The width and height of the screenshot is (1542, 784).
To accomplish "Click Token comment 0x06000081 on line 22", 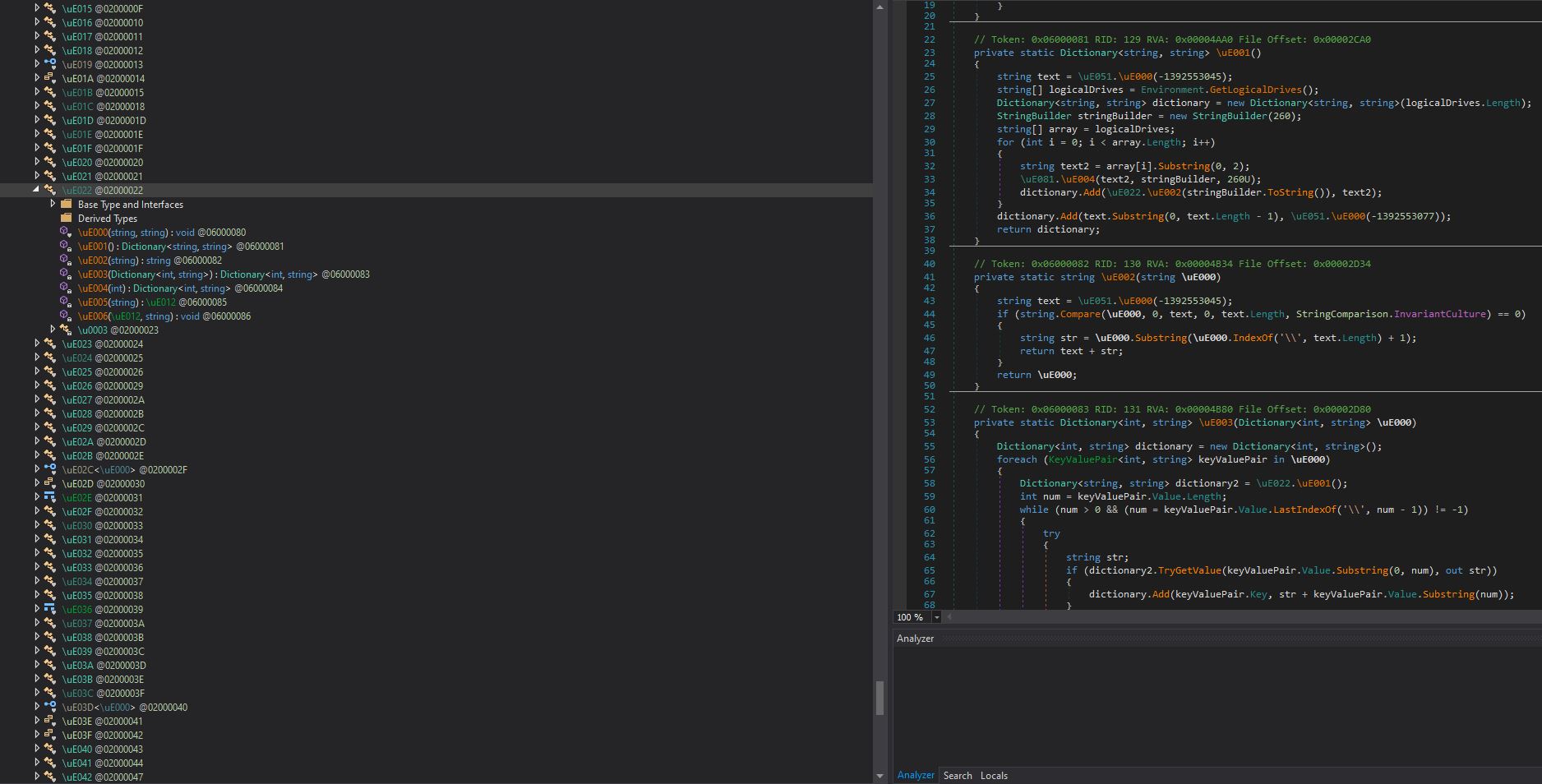I will click(1172, 39).
